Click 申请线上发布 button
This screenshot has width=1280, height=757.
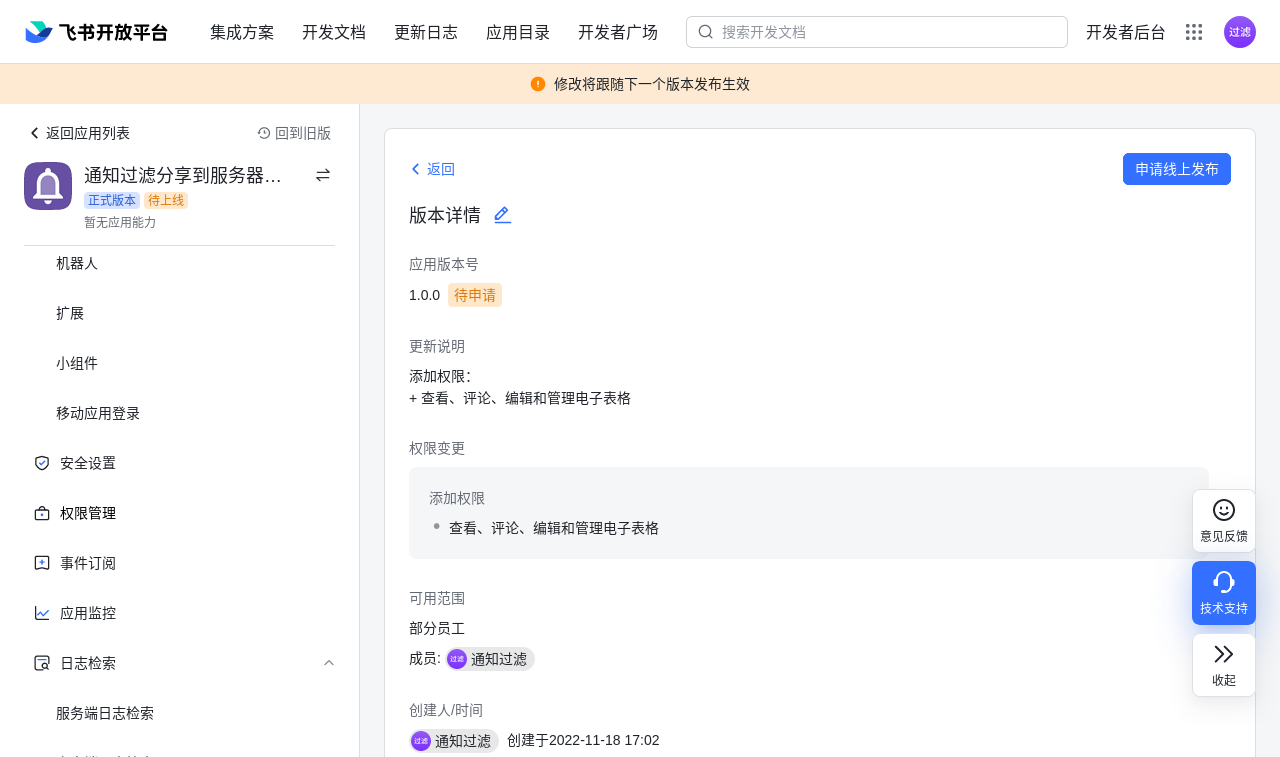[x=1177, y=169]
